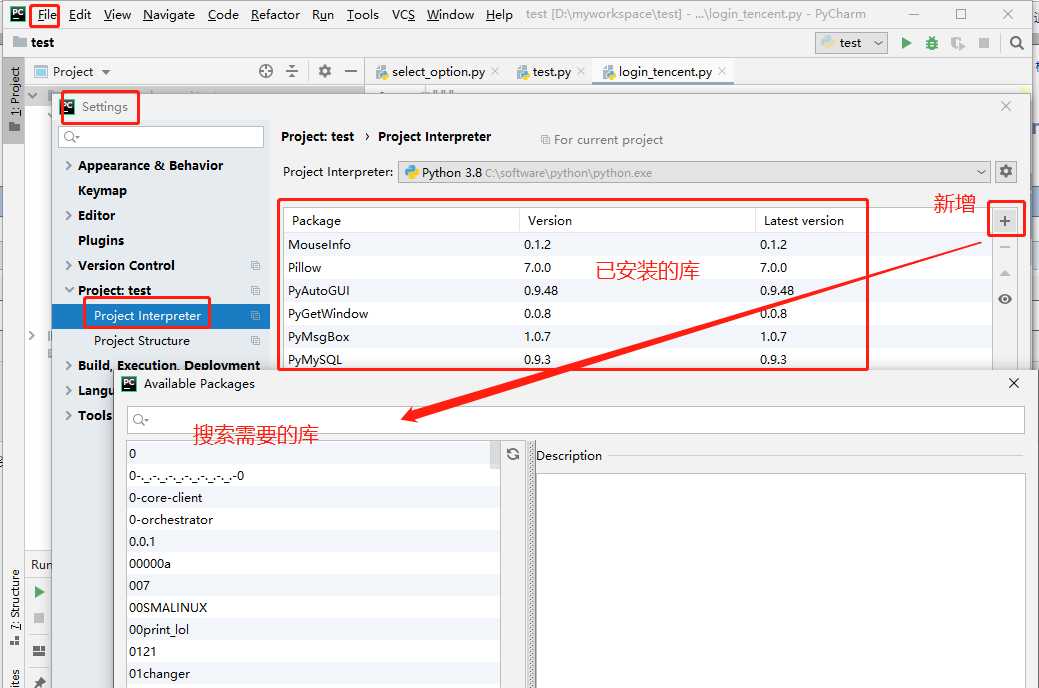The width and height of the screenshot is (1039, 688).
Task: Open the Tools menu
Action: click(362, 15)
